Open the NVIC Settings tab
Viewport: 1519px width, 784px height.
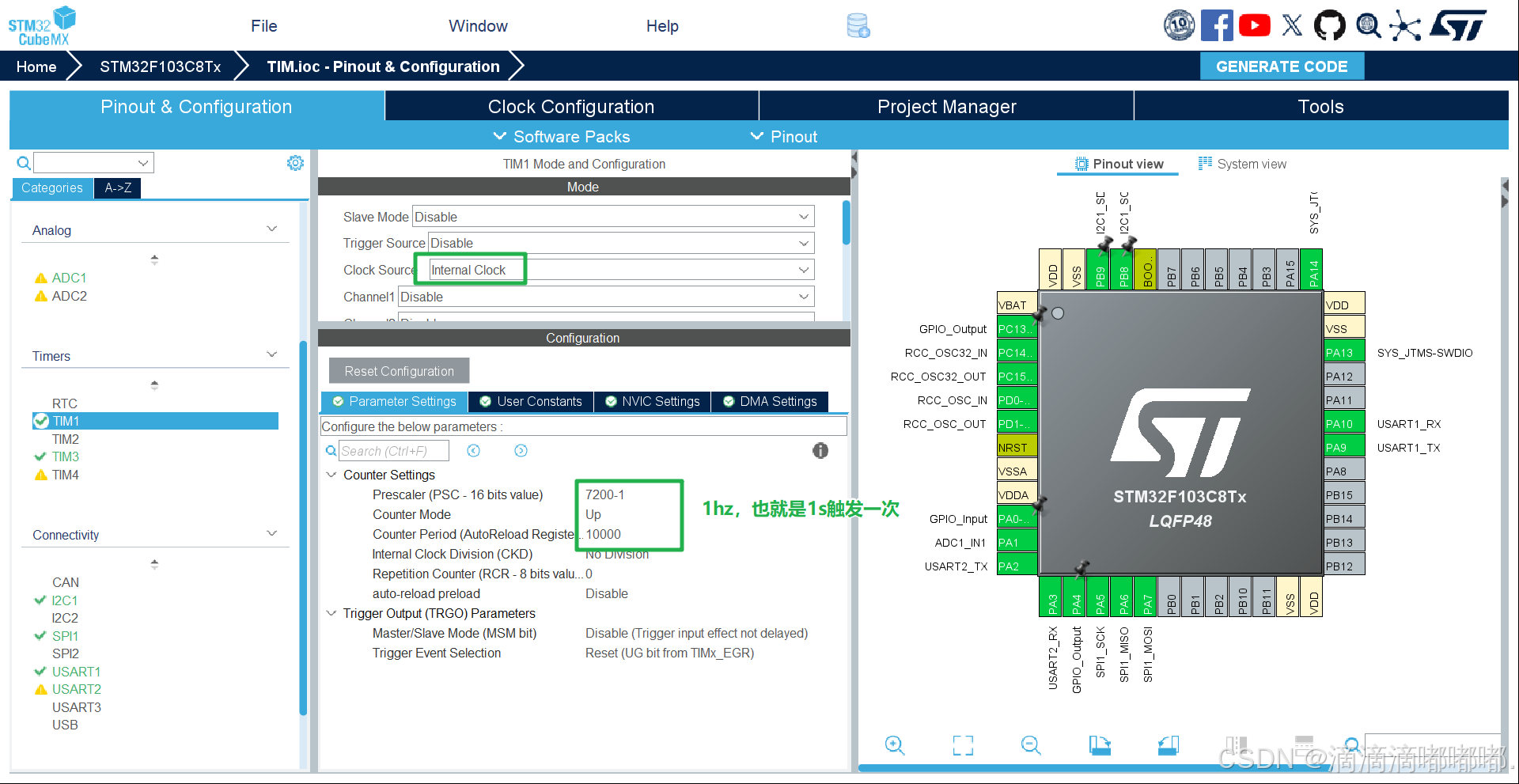coord(653,402)
